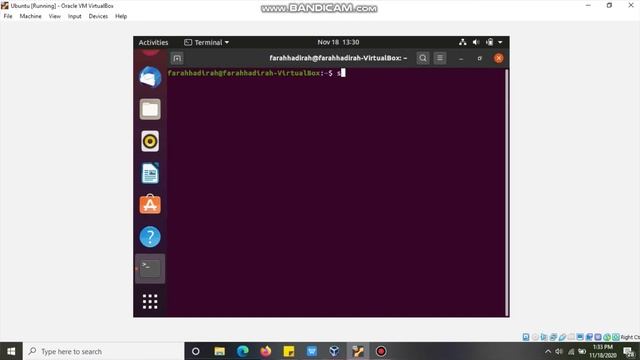Click the Ubuntu volume speaker icon

pyautogui.click(x=476, y=42)
